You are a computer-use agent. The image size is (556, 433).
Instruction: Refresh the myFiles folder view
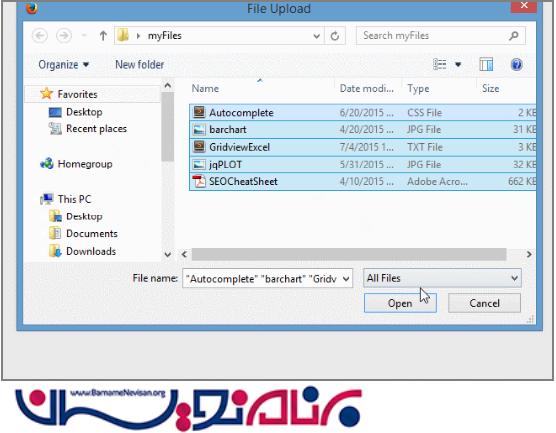click(334, 36)
